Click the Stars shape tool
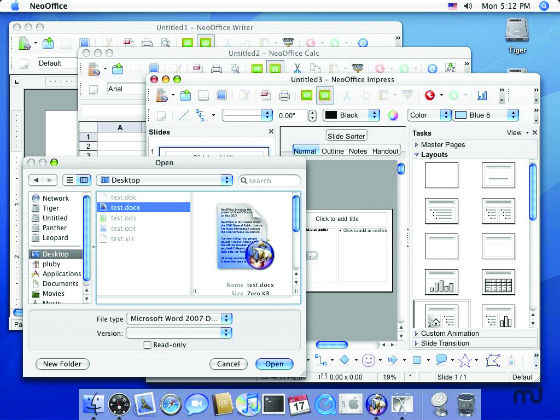 click(x=464, y=360)
